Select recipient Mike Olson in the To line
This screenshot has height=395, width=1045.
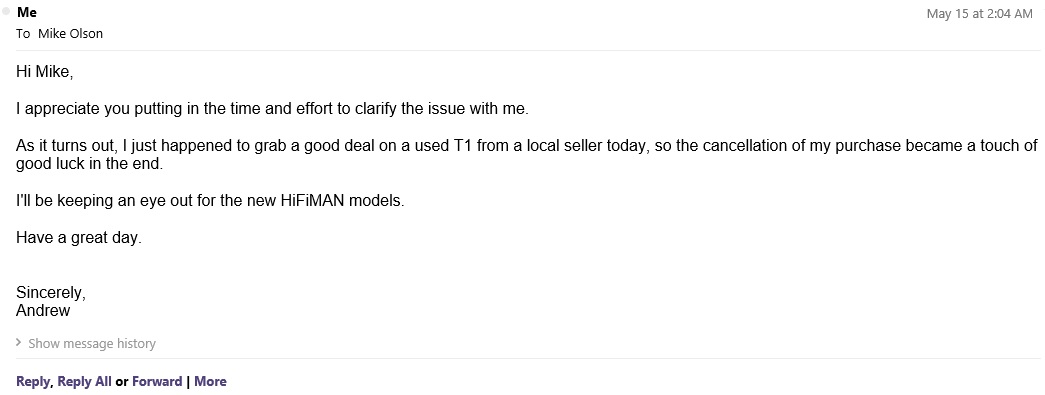point(70,33)
